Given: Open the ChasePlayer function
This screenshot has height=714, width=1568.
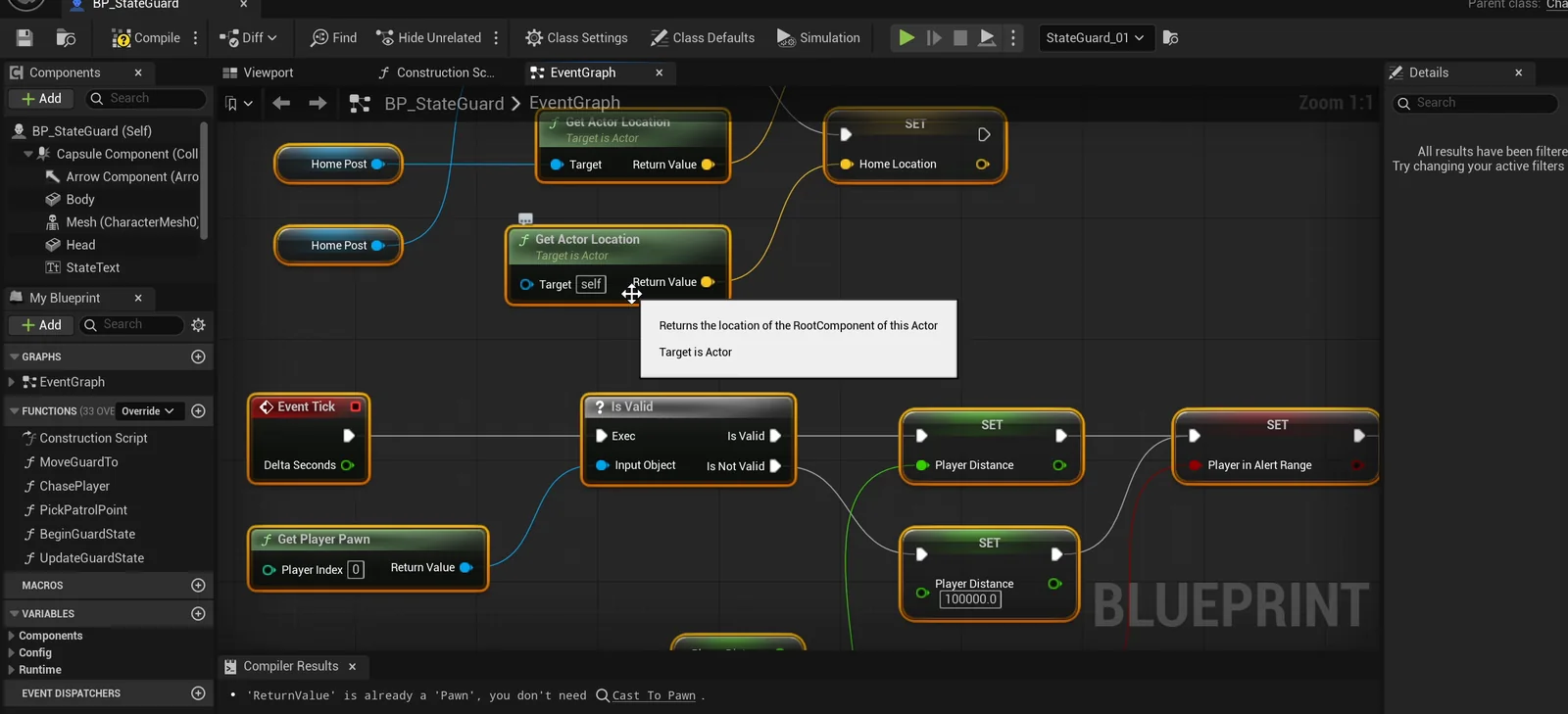Looking at the screenshot, I should [x=74, y=487].
